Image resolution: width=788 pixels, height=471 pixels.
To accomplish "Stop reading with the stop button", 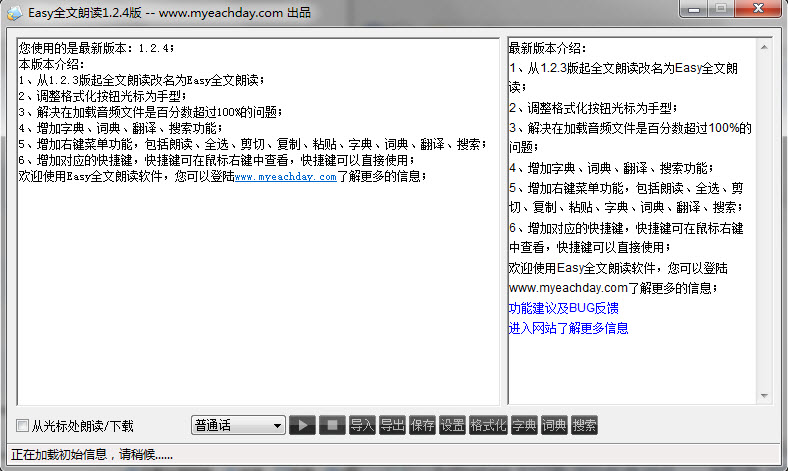I will 332,425.
